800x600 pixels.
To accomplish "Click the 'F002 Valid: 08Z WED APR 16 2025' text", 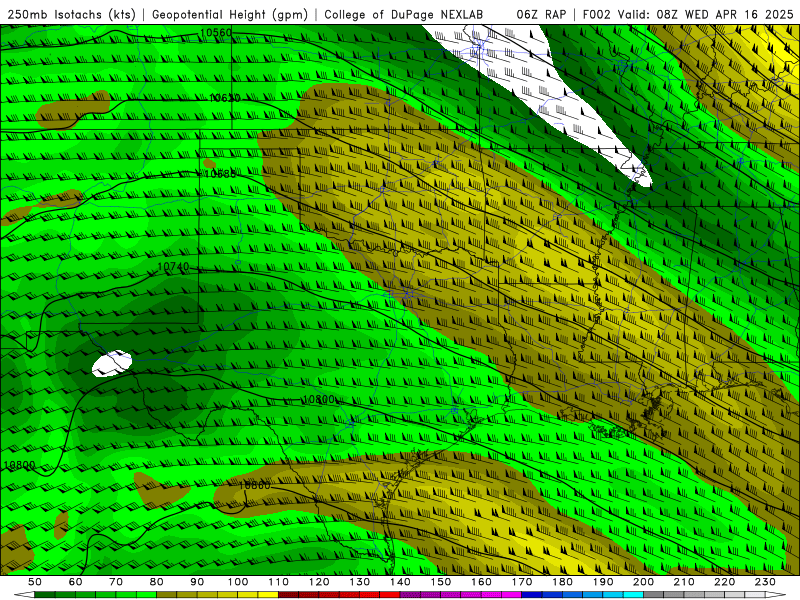I will click(x=688, y=14).
